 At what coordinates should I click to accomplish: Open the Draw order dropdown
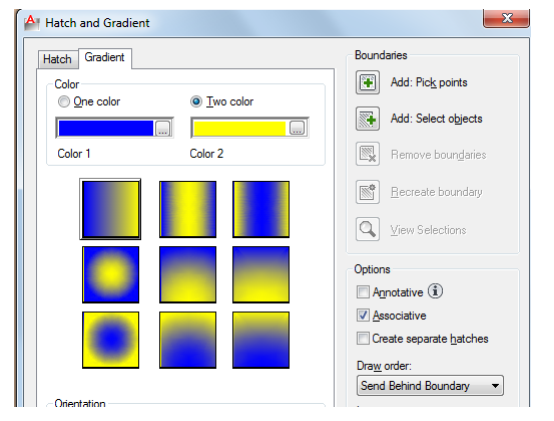pyautogui.click(x=430, y=386)
